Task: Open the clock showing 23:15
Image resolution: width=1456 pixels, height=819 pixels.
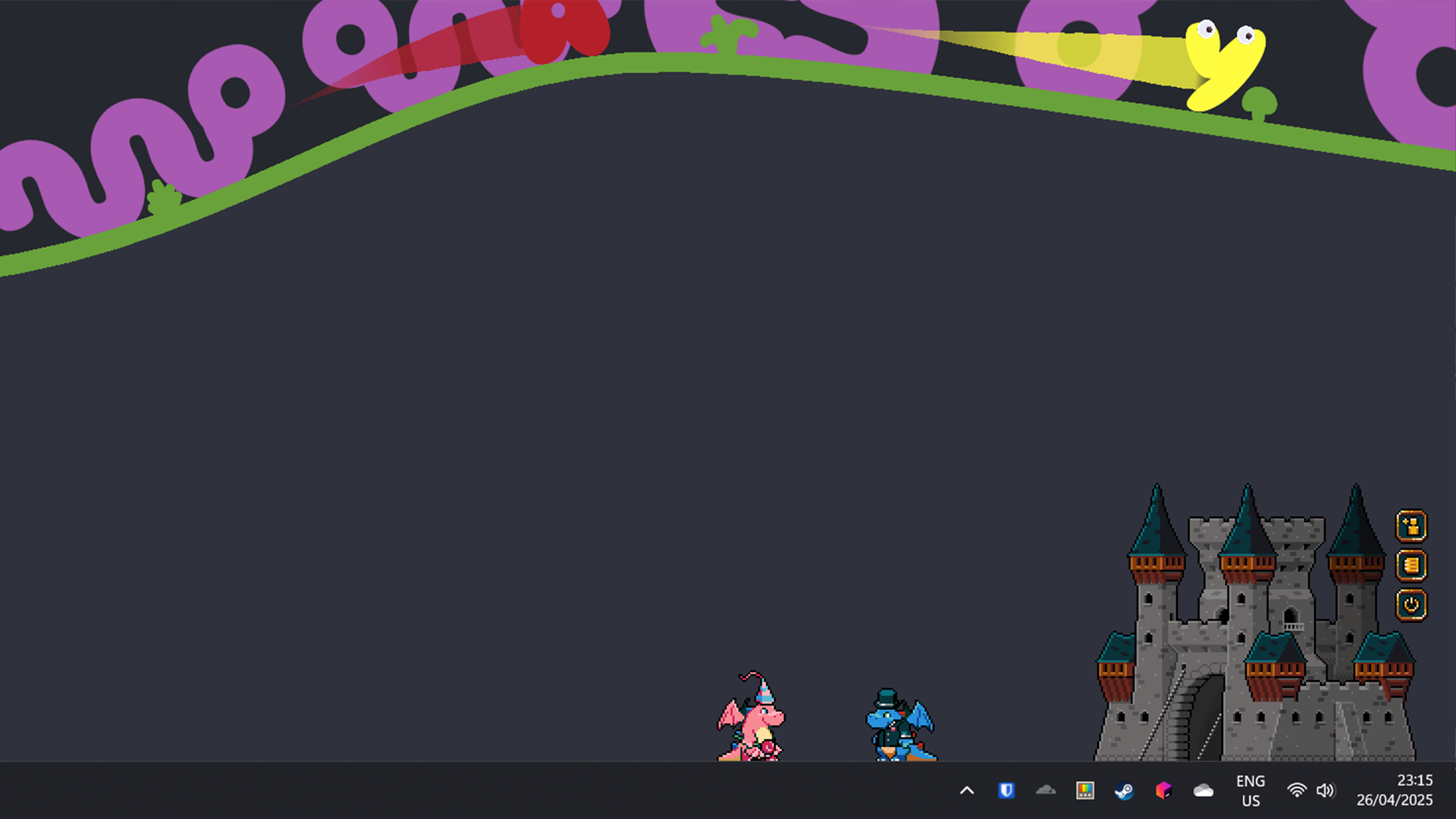Action: [1395, 790]
